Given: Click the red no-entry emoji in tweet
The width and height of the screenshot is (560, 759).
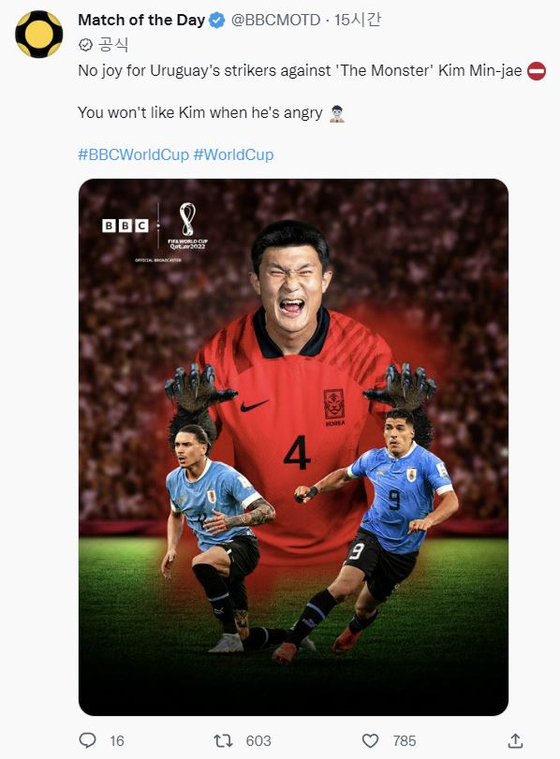Looking at the screenshot, I should [x=536, y=71].
